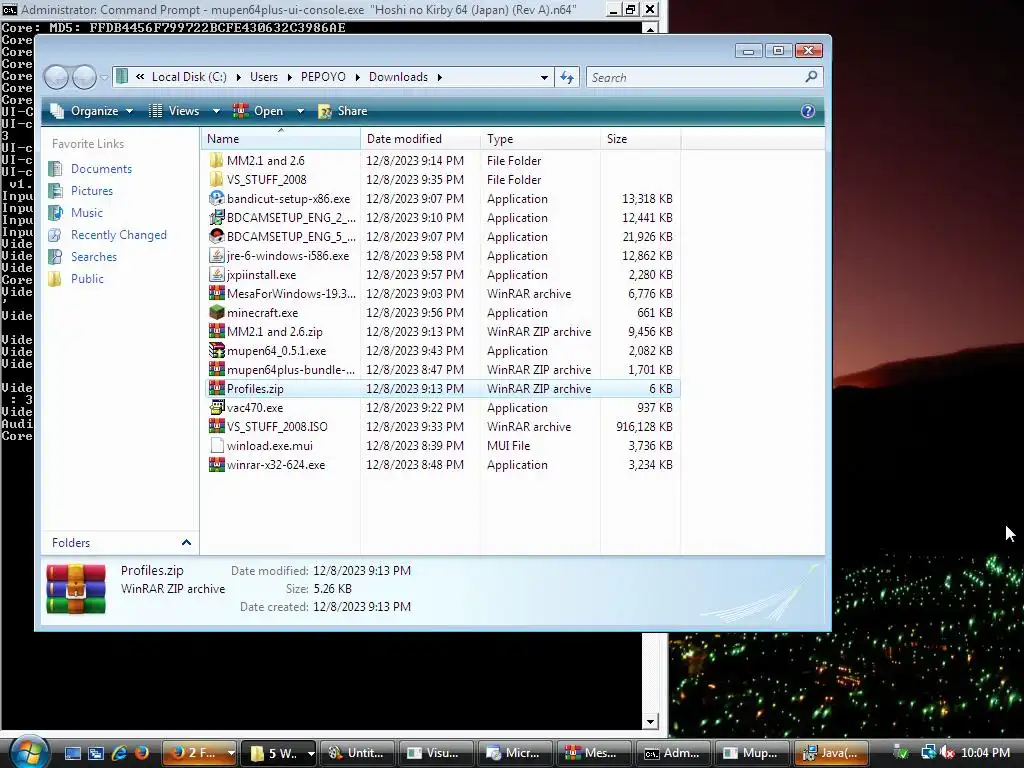1024x768 pixels.
Task: Expand the Folders pane chevron
Action: point(186,543)
